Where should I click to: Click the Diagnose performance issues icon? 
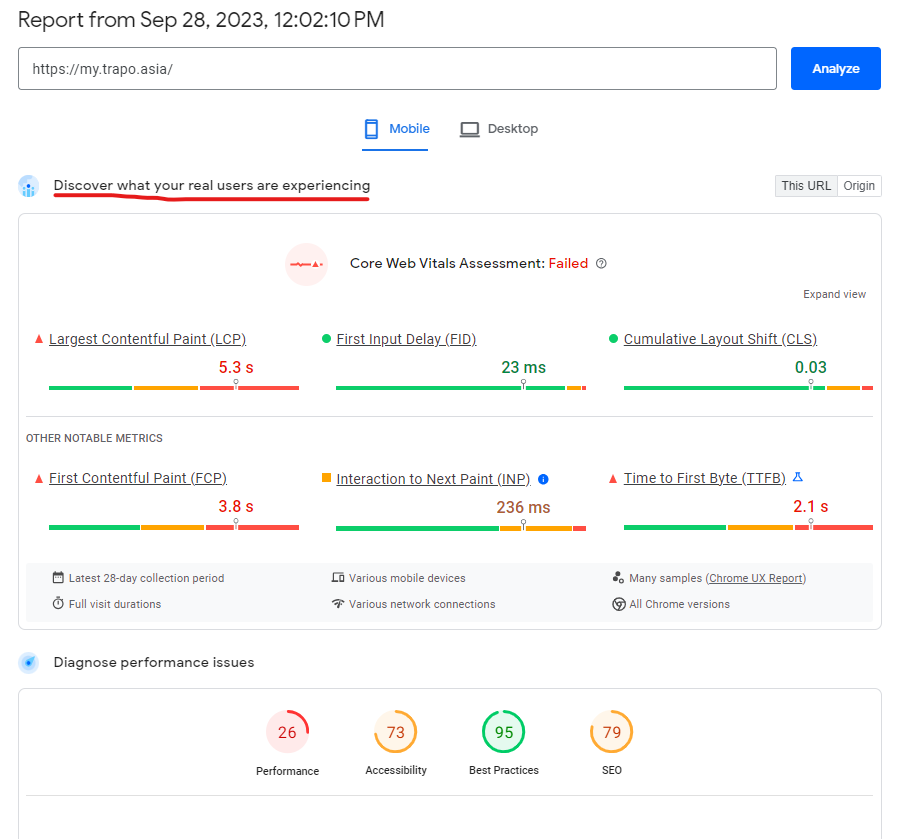pos(27,662)
